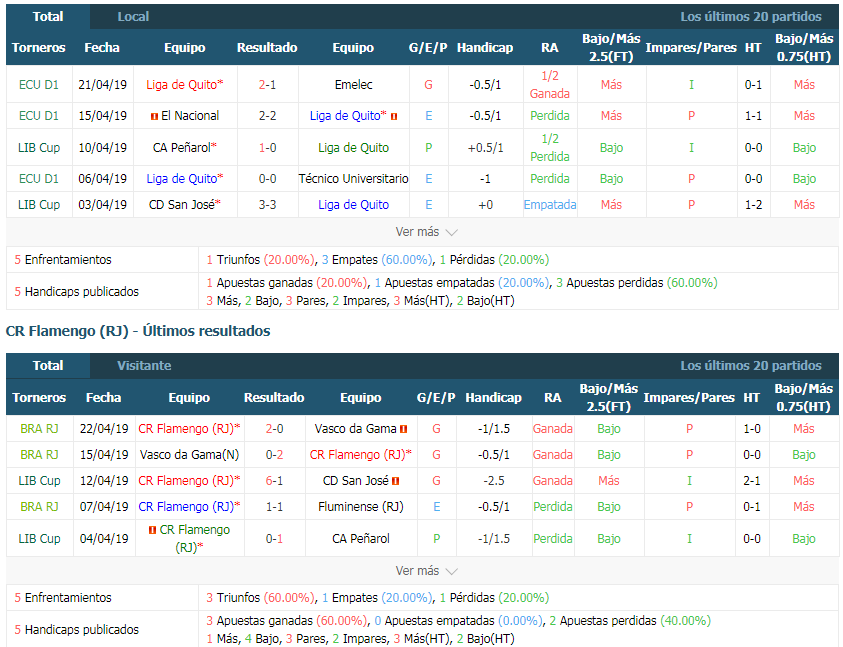The width and height of the screenshot is (843, 647).
Task: Open the El Nacional team link
Action: 190,116
